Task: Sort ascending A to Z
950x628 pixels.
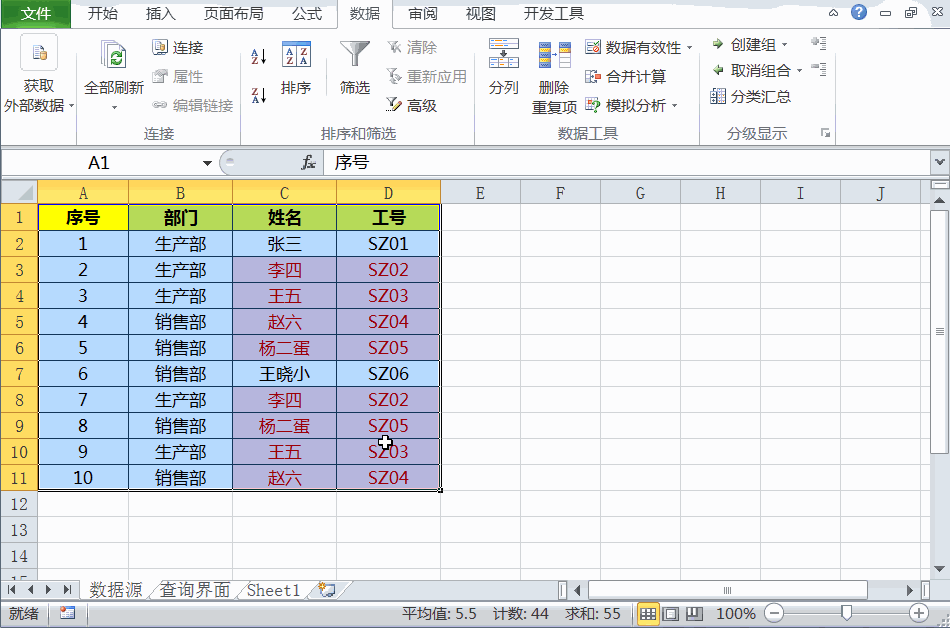Action: click(x=259, y=57)
